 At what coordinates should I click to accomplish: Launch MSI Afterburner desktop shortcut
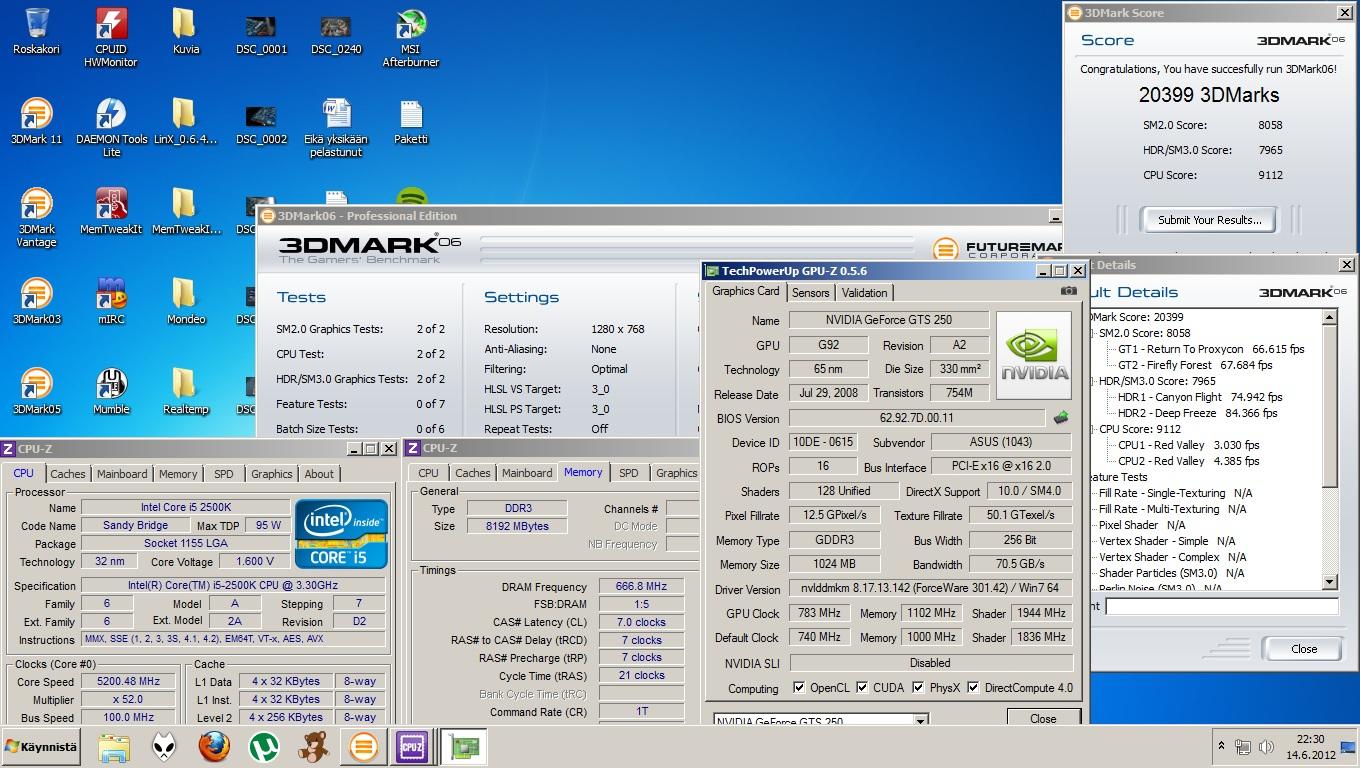coord(411,38)
